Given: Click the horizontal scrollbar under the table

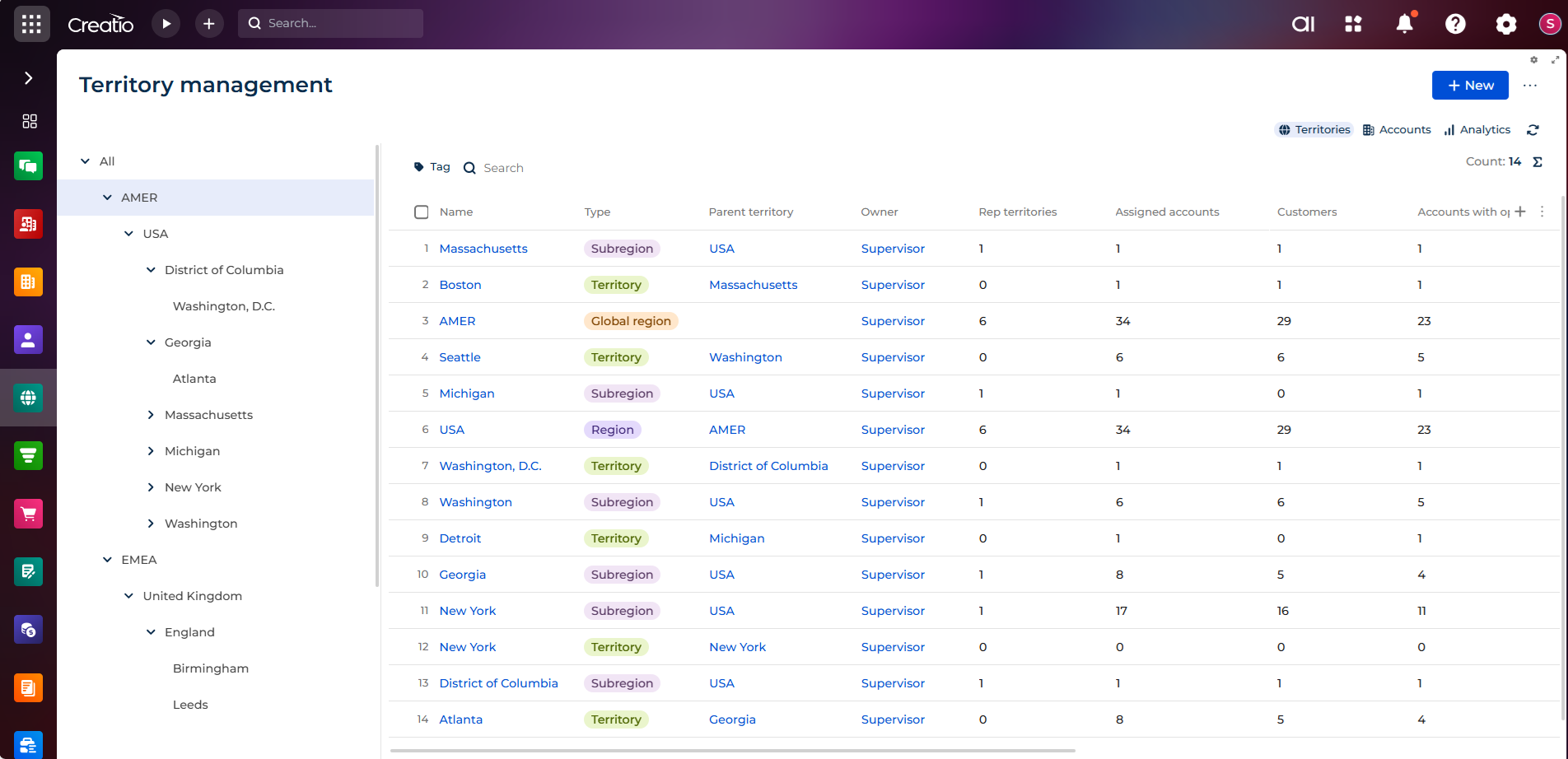Looking at the screenshot, I should [x=732, y=751].
